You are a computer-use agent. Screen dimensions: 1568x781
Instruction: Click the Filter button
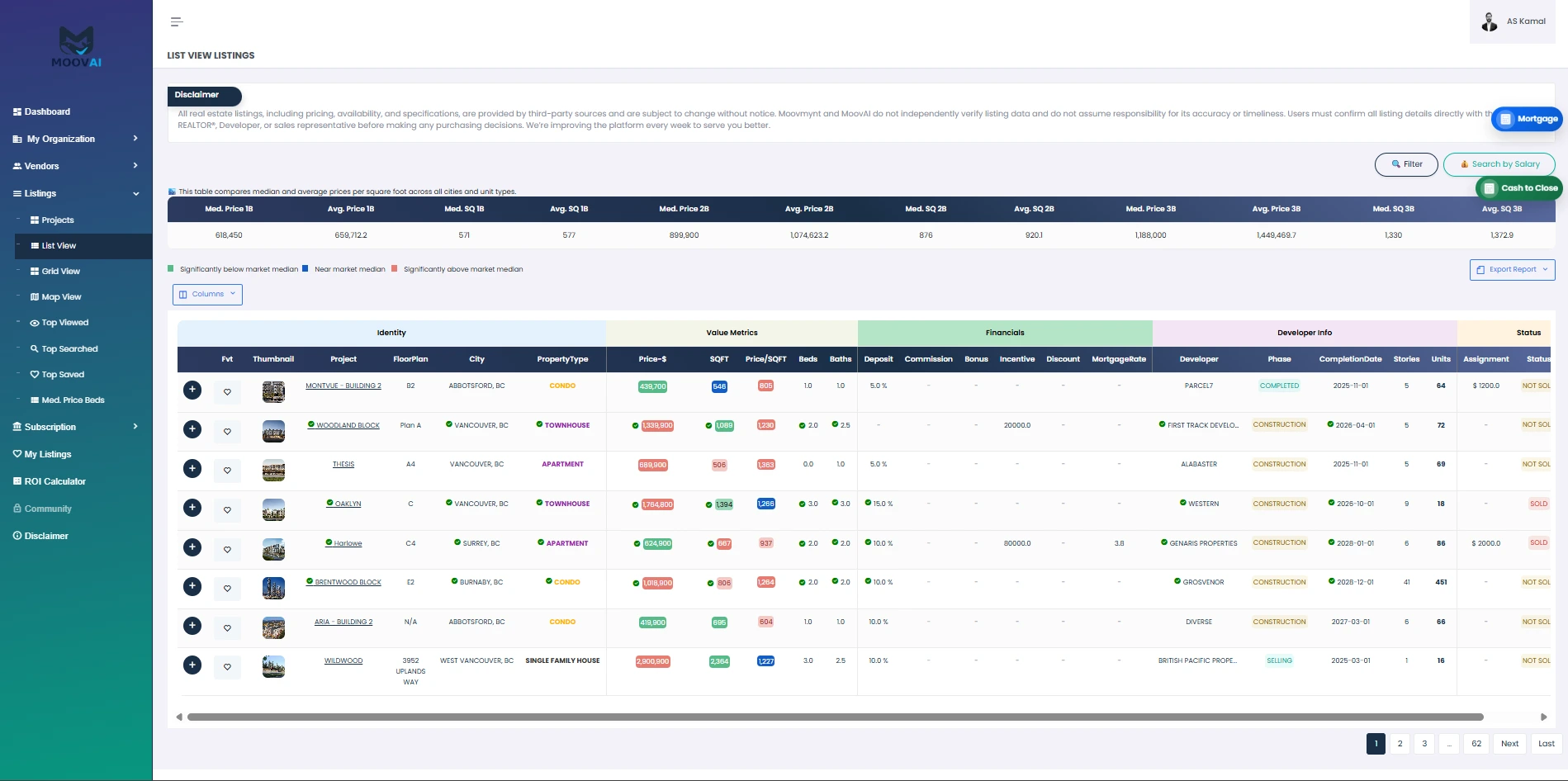[x=1406, y=164]
